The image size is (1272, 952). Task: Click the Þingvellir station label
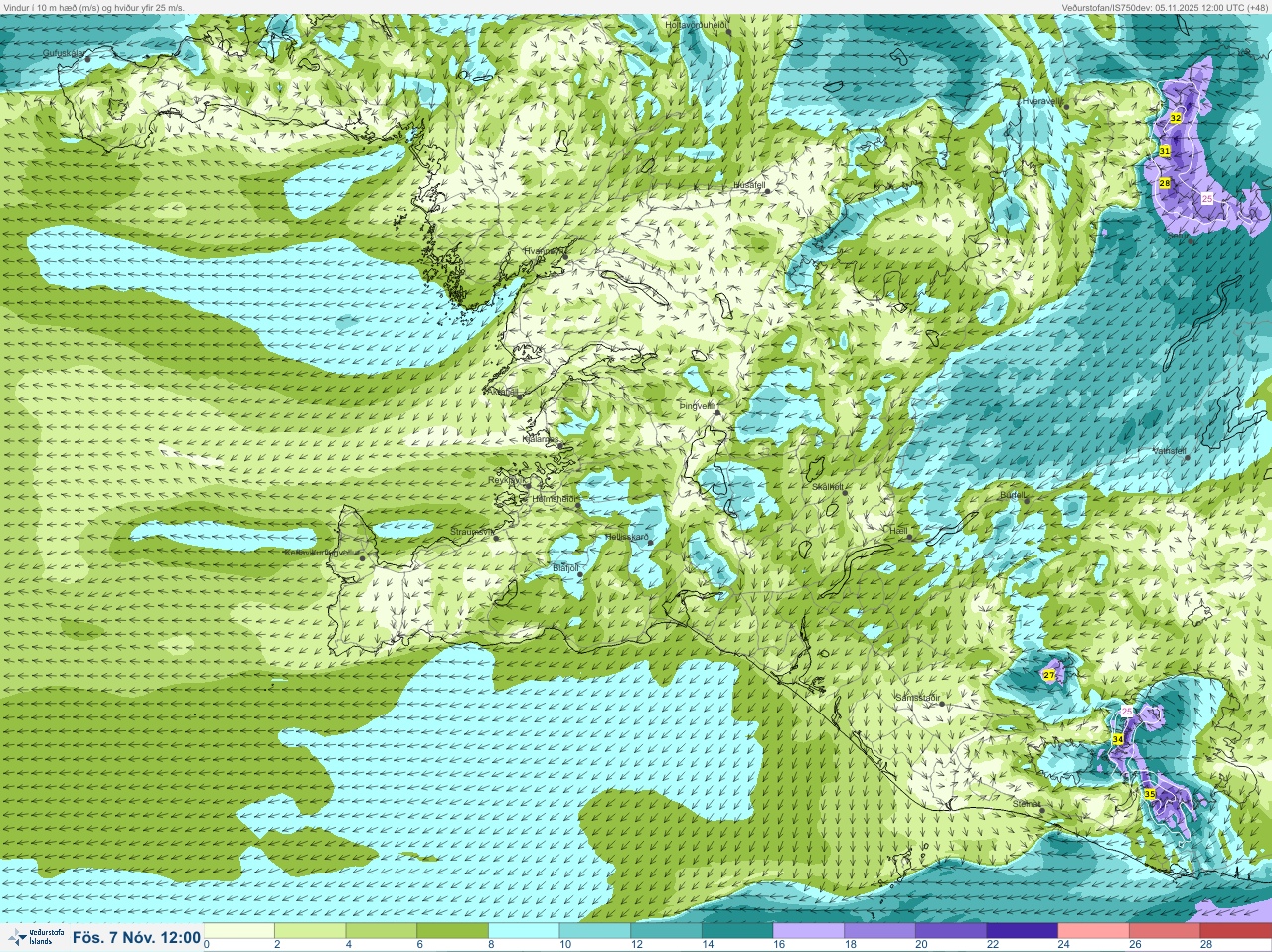697,405
